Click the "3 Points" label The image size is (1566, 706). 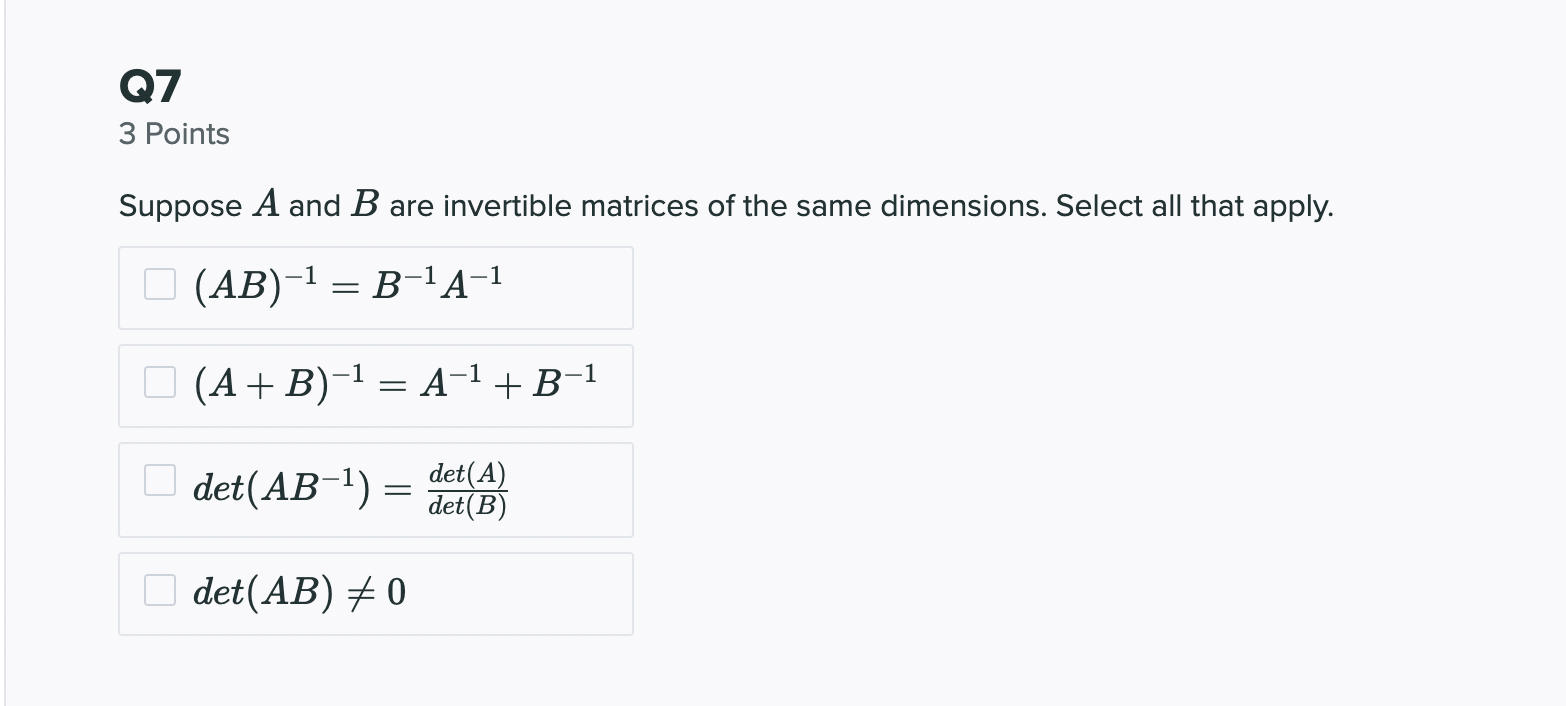point(174,134)
